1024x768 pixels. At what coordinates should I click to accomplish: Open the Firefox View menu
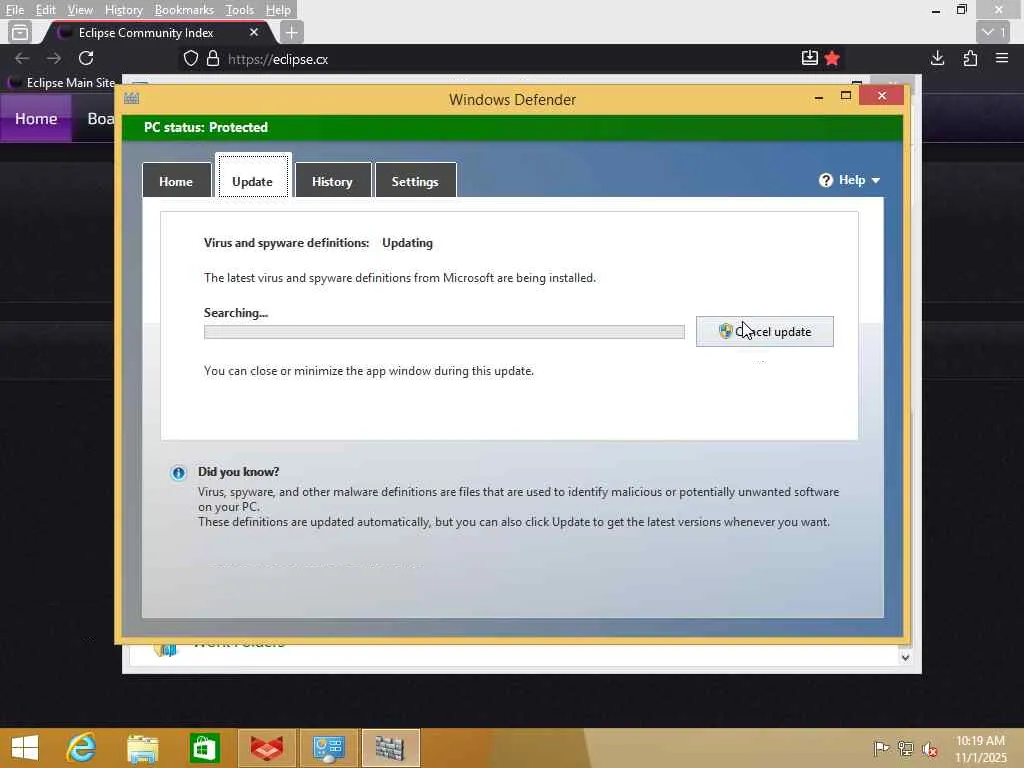pyautogui.click(x=80, y=10)
